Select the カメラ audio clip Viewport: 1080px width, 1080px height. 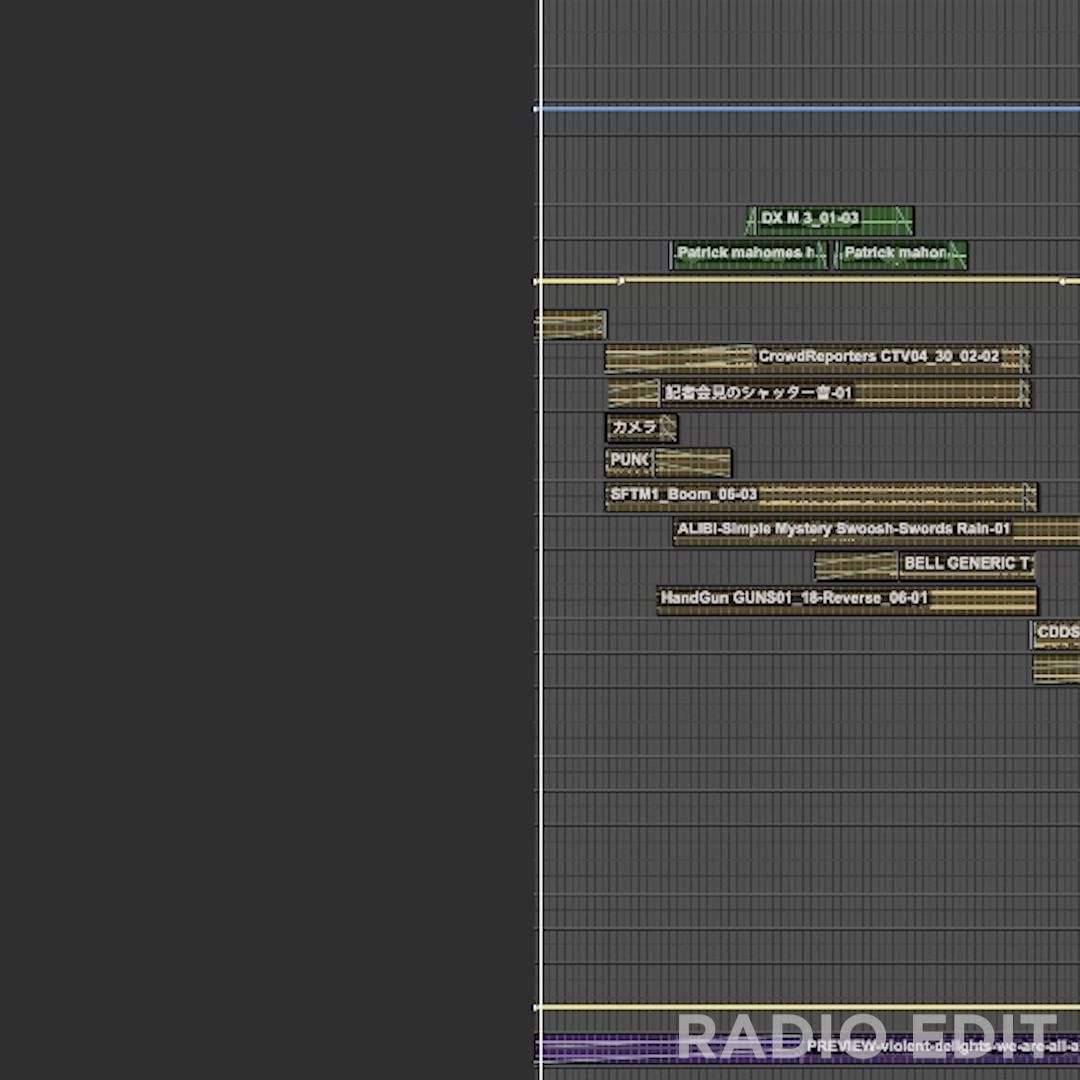634,428
